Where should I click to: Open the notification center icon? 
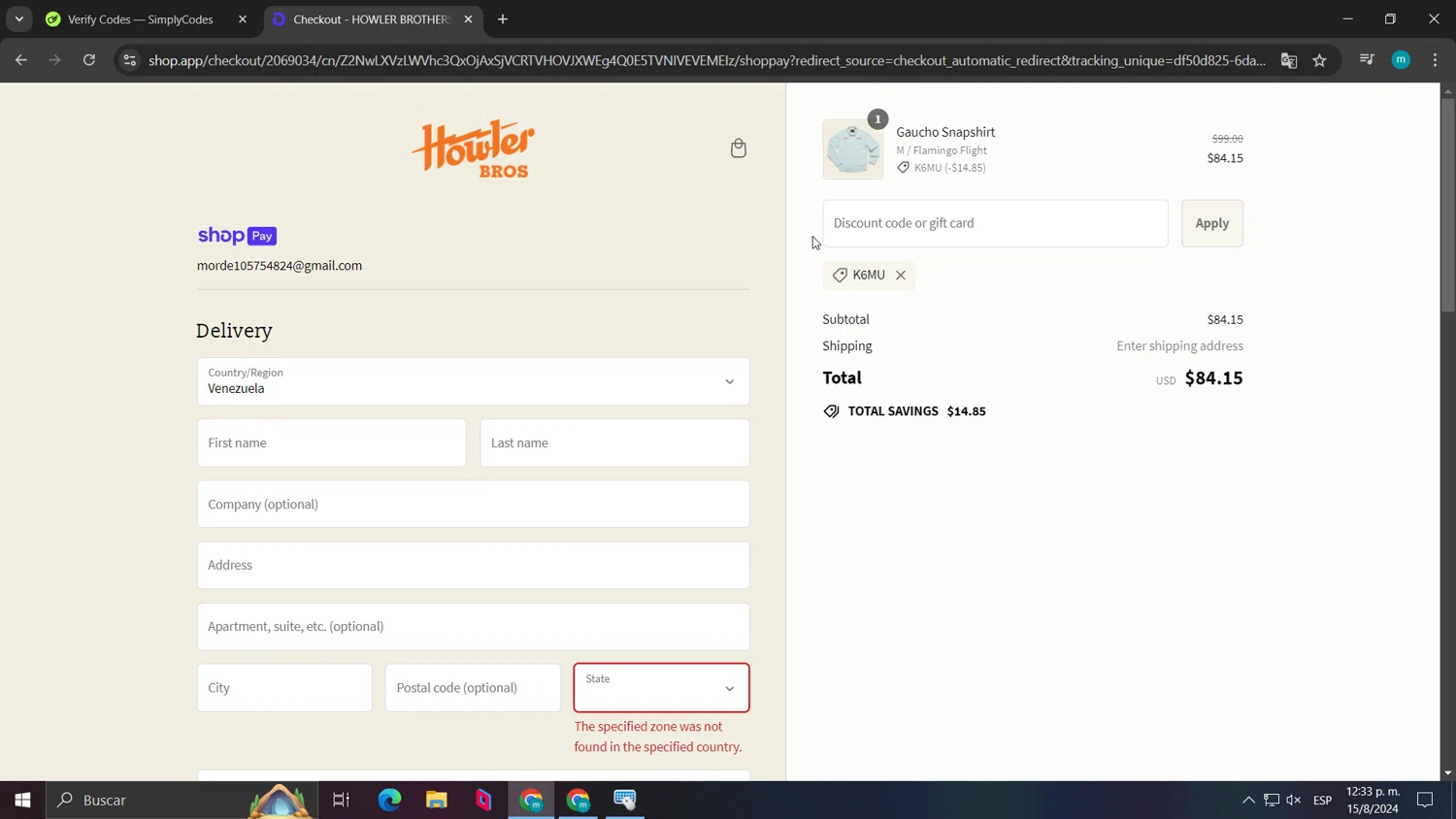click(x=1425, y=801)
